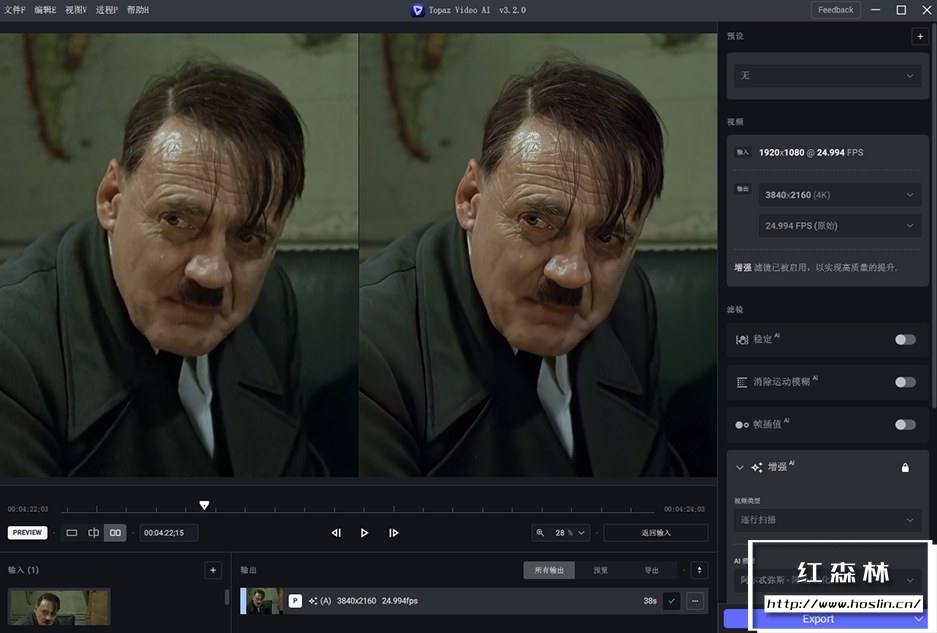
Task: Open the three-dot menu on output row
Action: [695, 601]
